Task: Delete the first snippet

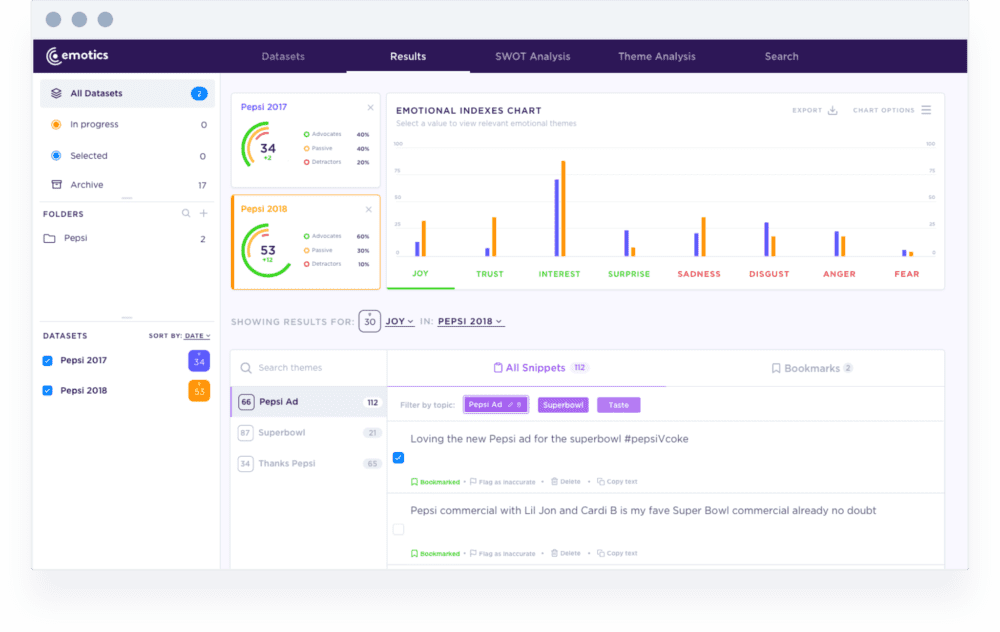Action: (566, 482)
